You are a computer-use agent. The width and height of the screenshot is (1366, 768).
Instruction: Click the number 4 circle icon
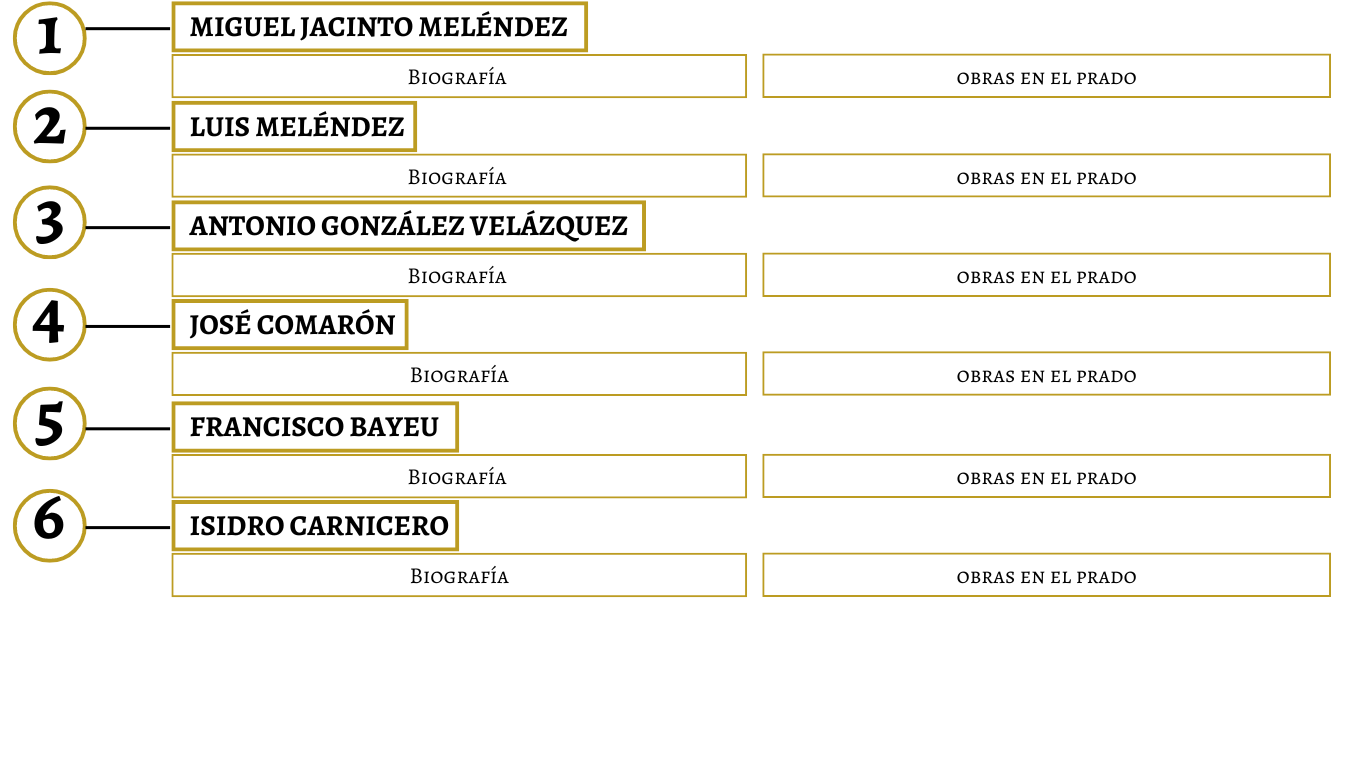point(49,324)
